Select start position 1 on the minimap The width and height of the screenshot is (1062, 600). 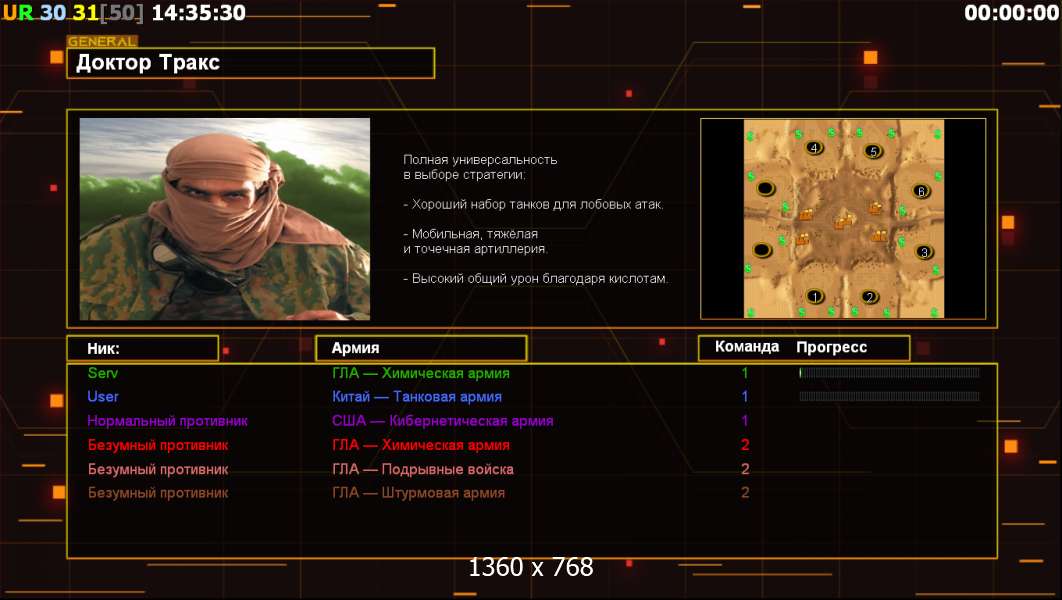click(x=815, y=296)
